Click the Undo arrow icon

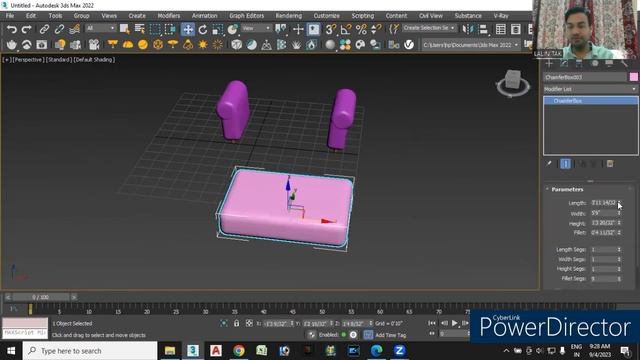(x=12, y=29)
